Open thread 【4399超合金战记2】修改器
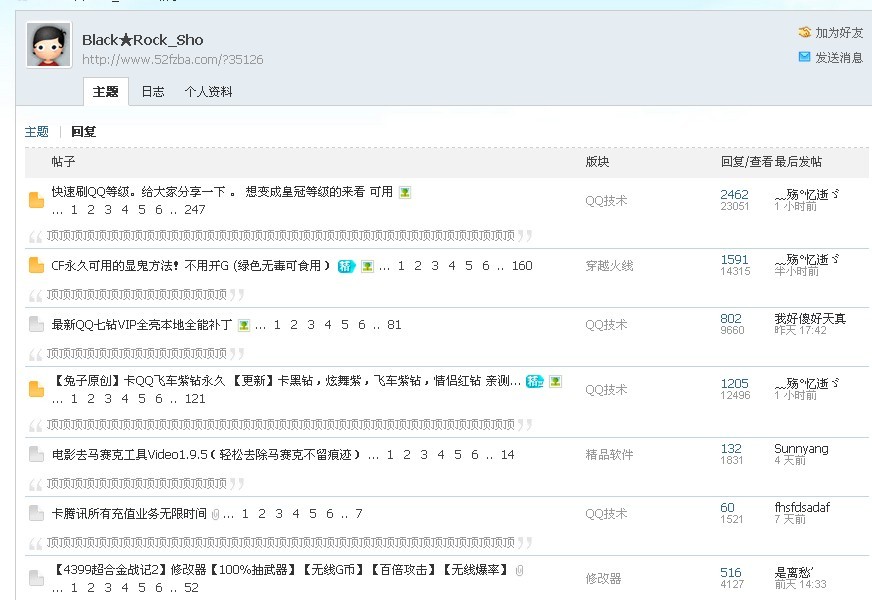 click(x=280, y=570)
